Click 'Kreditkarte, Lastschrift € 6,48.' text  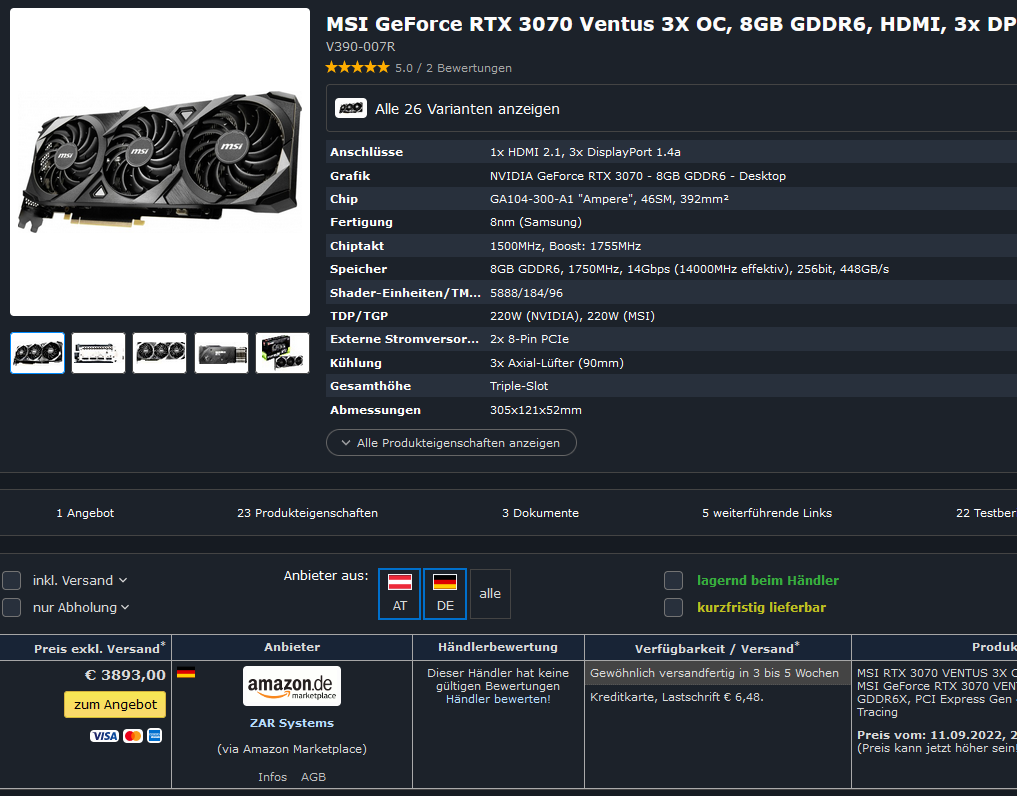coord(676,697)
